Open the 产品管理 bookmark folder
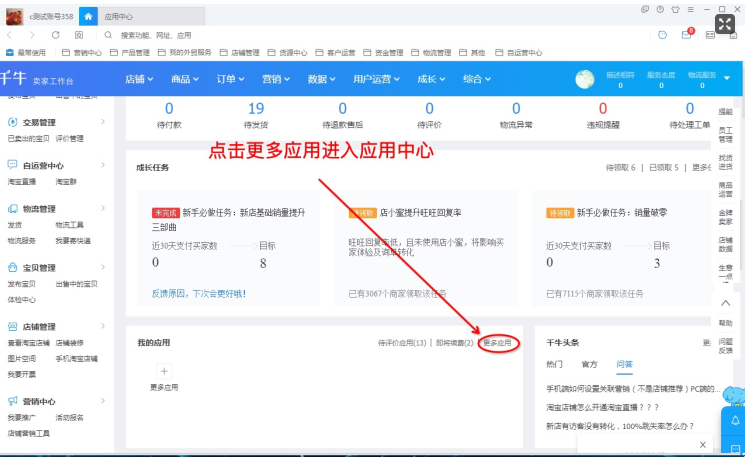747x458 pixels. (x=130, y=53)
